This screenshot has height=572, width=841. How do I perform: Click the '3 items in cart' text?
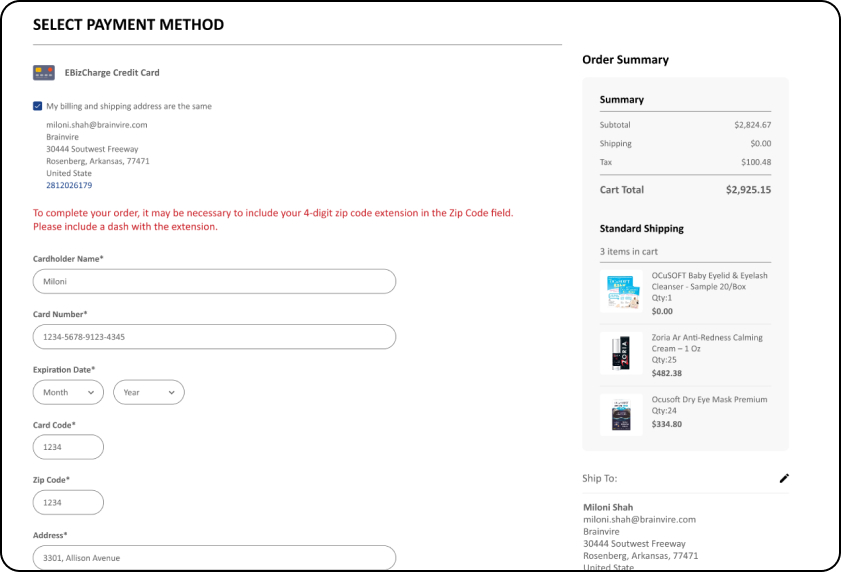tap(629, 251)
